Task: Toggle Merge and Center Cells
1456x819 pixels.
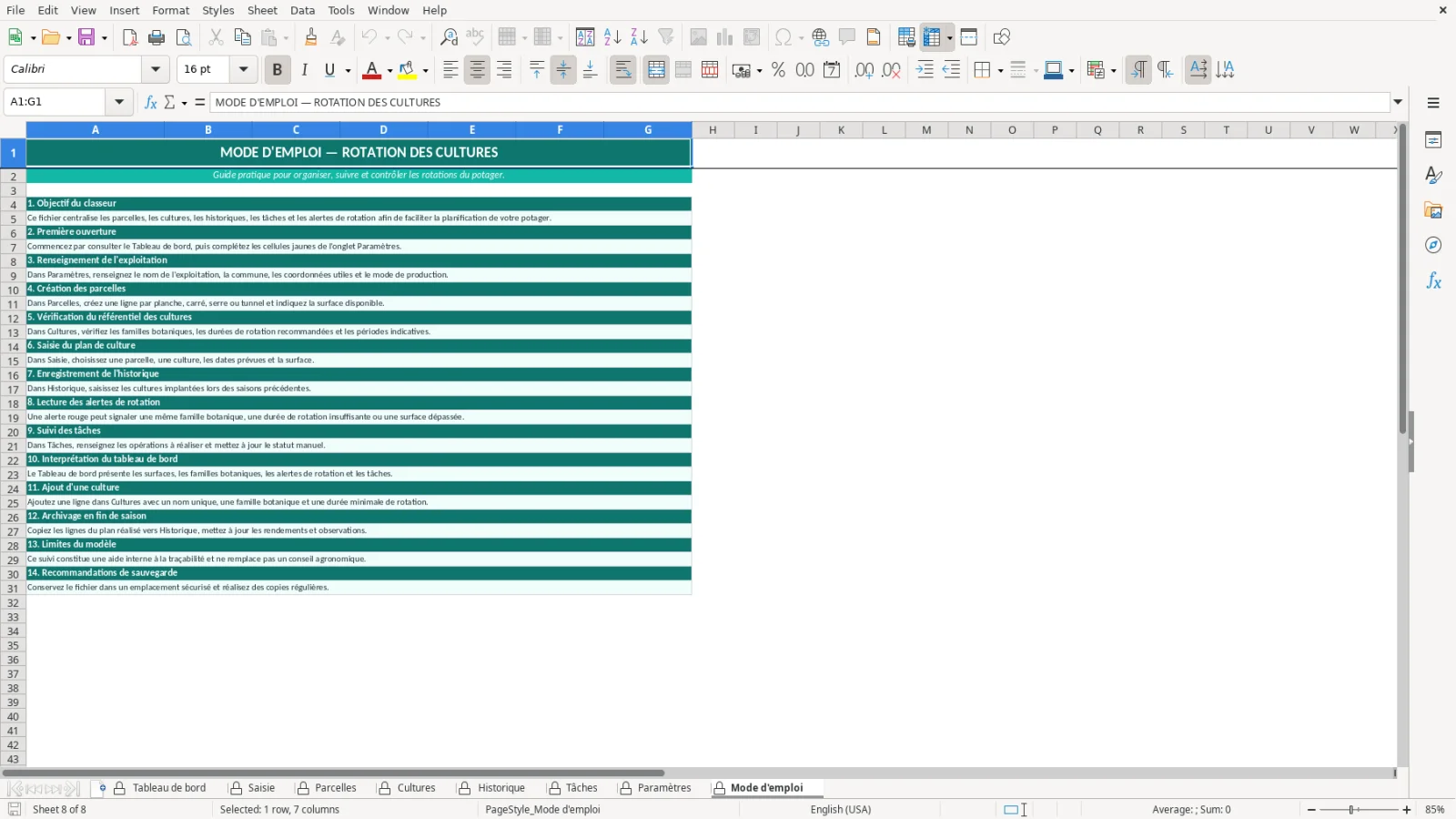Action: [x=656, y=70]
